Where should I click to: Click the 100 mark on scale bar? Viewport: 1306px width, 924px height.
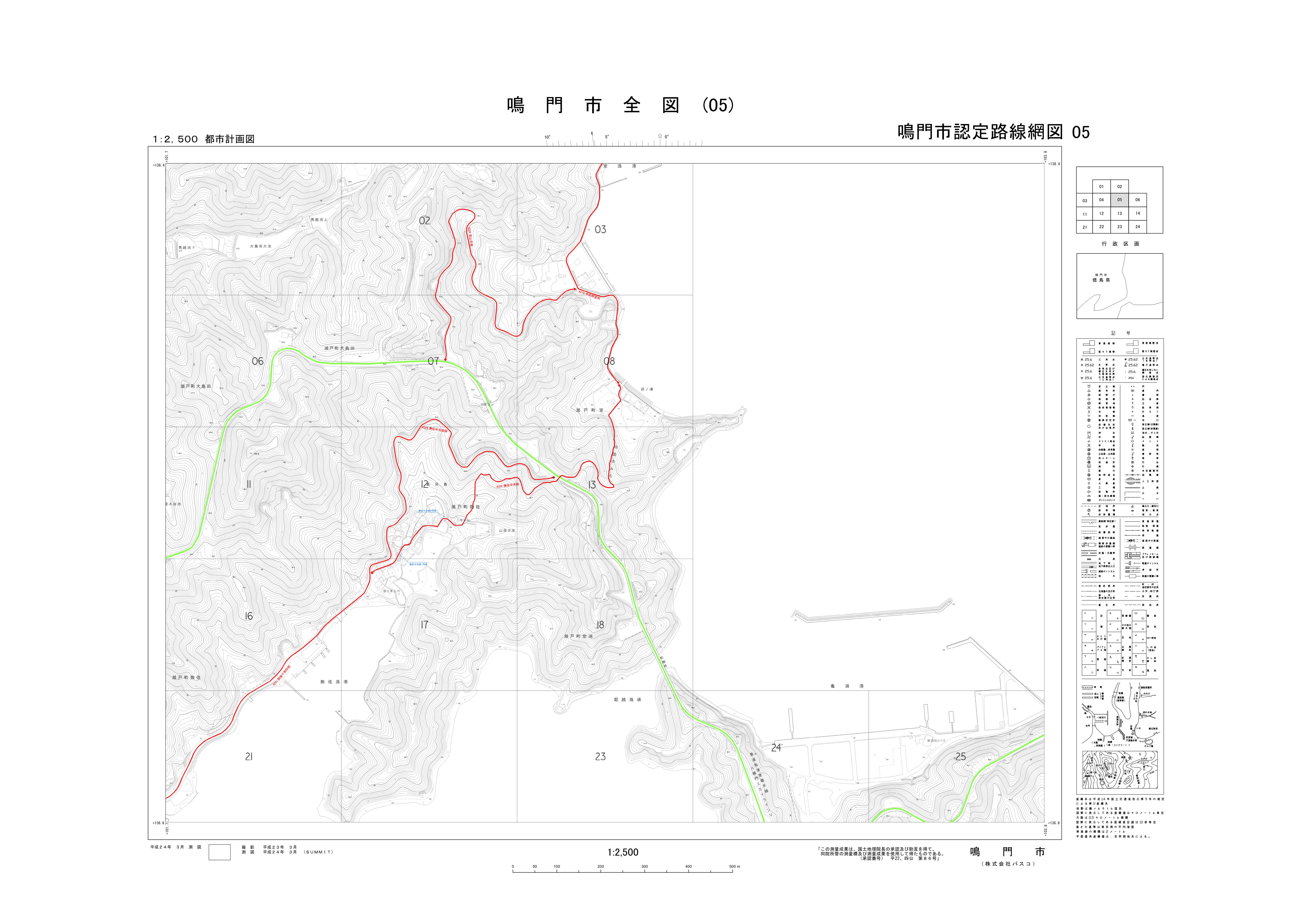557,867
